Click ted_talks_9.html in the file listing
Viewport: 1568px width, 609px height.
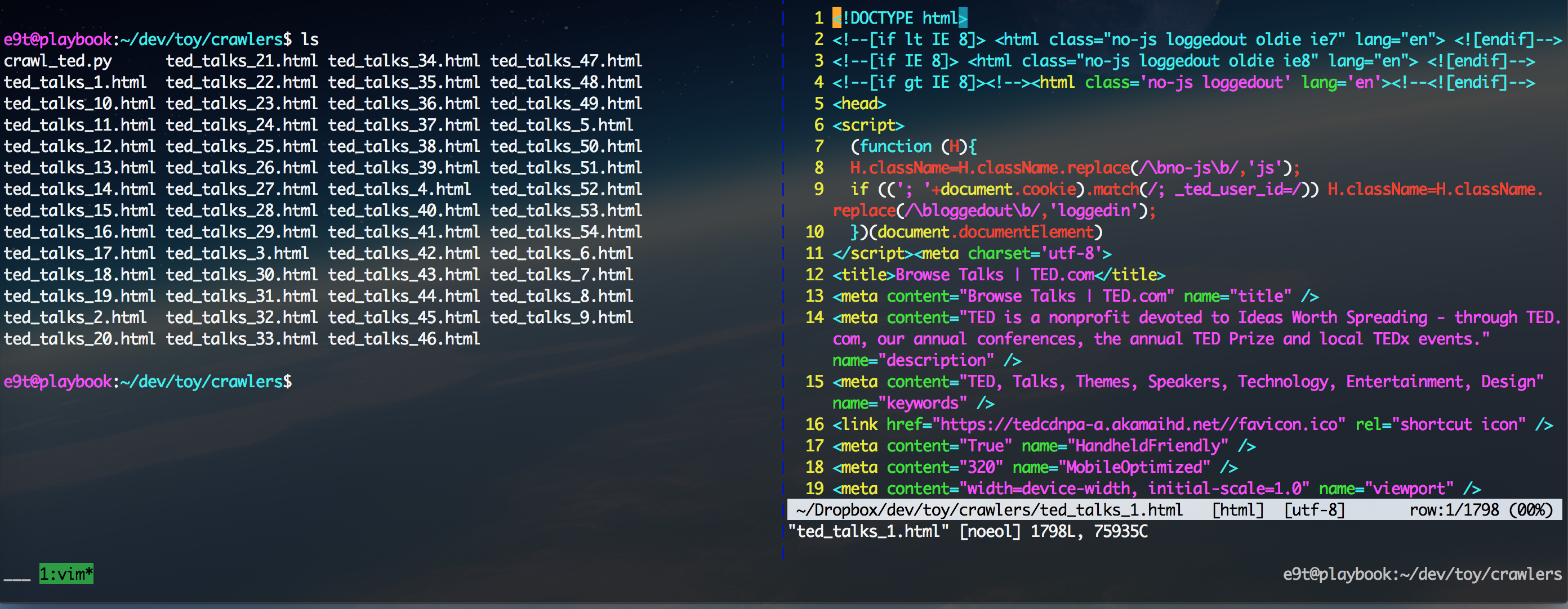coord(562,317)
